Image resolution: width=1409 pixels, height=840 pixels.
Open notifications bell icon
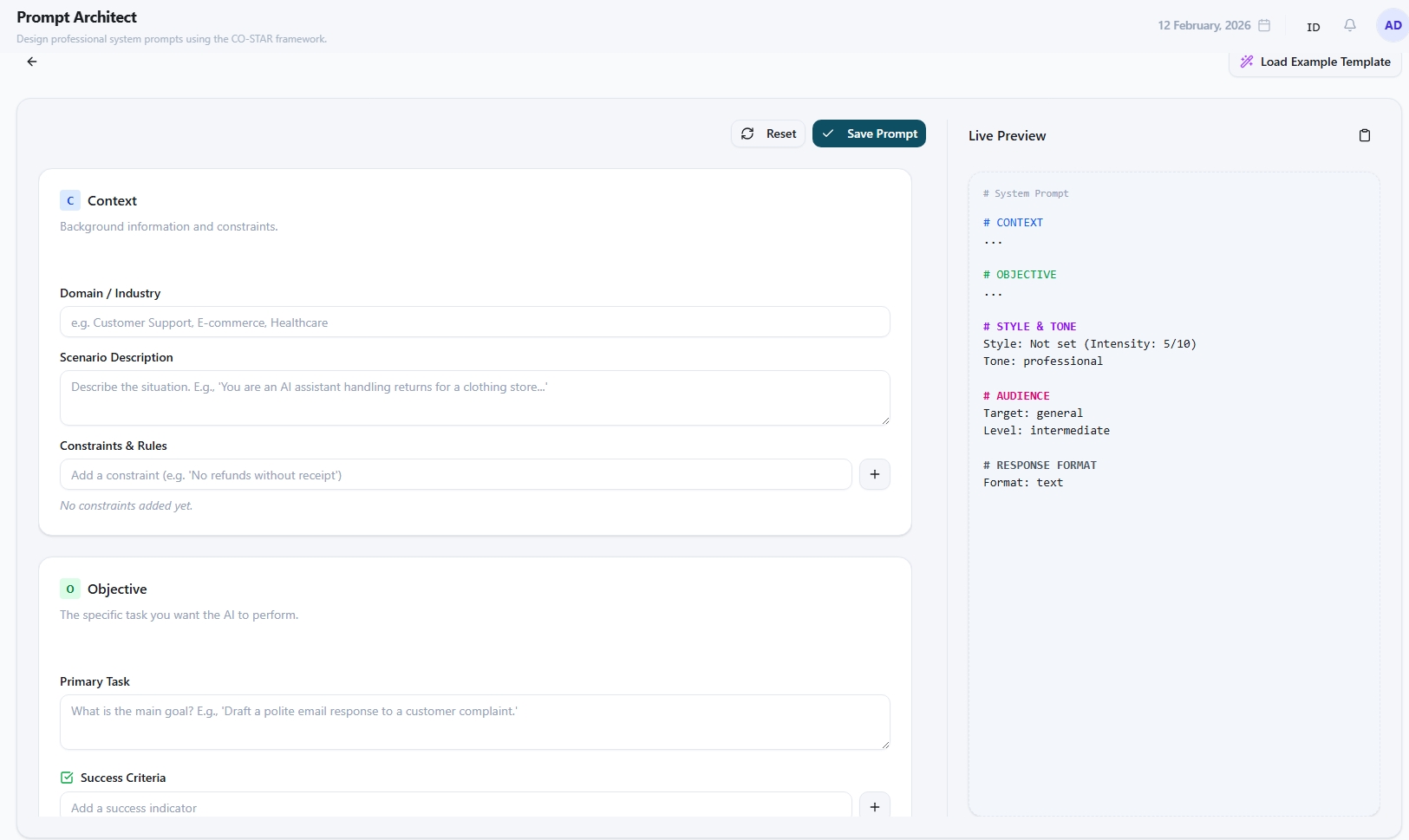[1349, 26]
